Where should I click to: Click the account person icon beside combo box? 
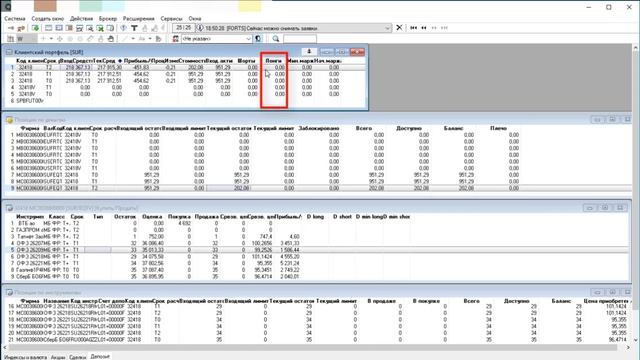click(176, 39)
